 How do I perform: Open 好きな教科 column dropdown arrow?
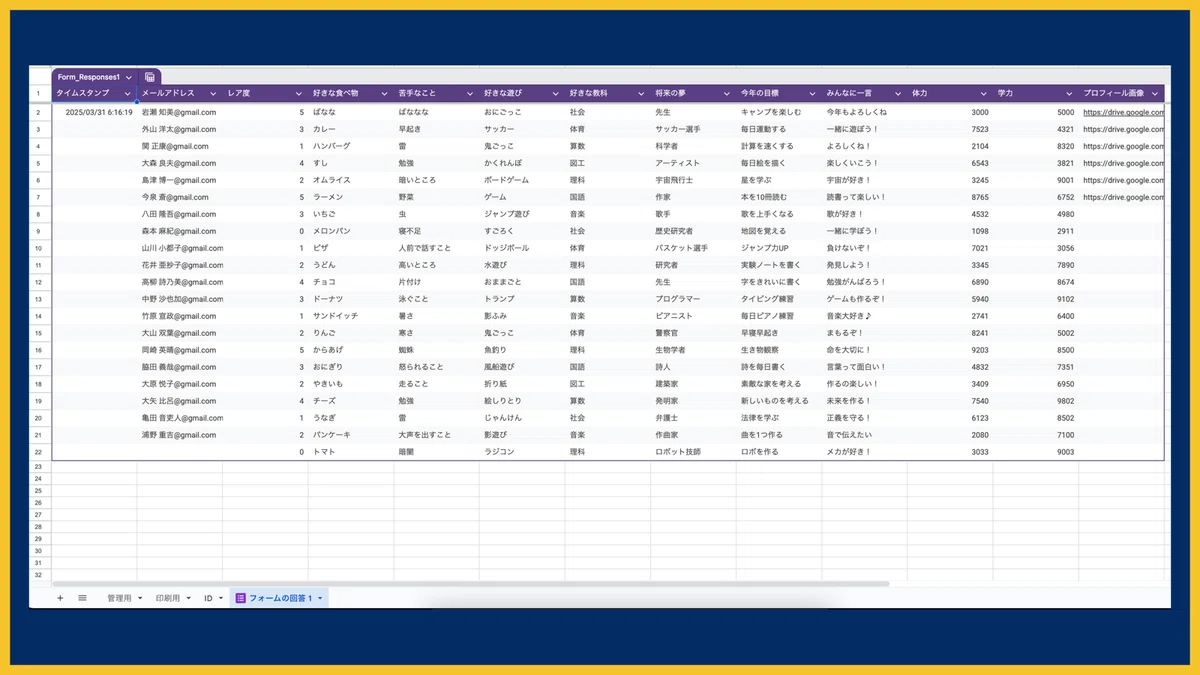(x=641, y=94)
